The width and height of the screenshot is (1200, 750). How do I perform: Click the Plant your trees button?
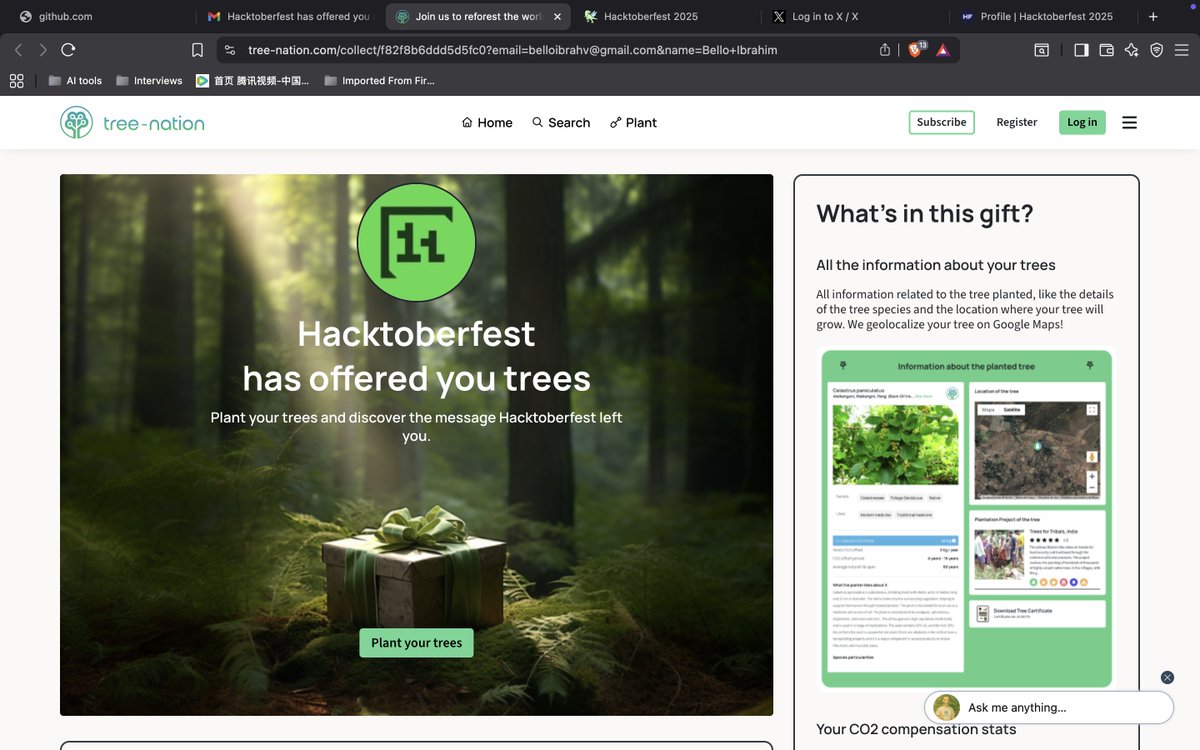[416, 643]
